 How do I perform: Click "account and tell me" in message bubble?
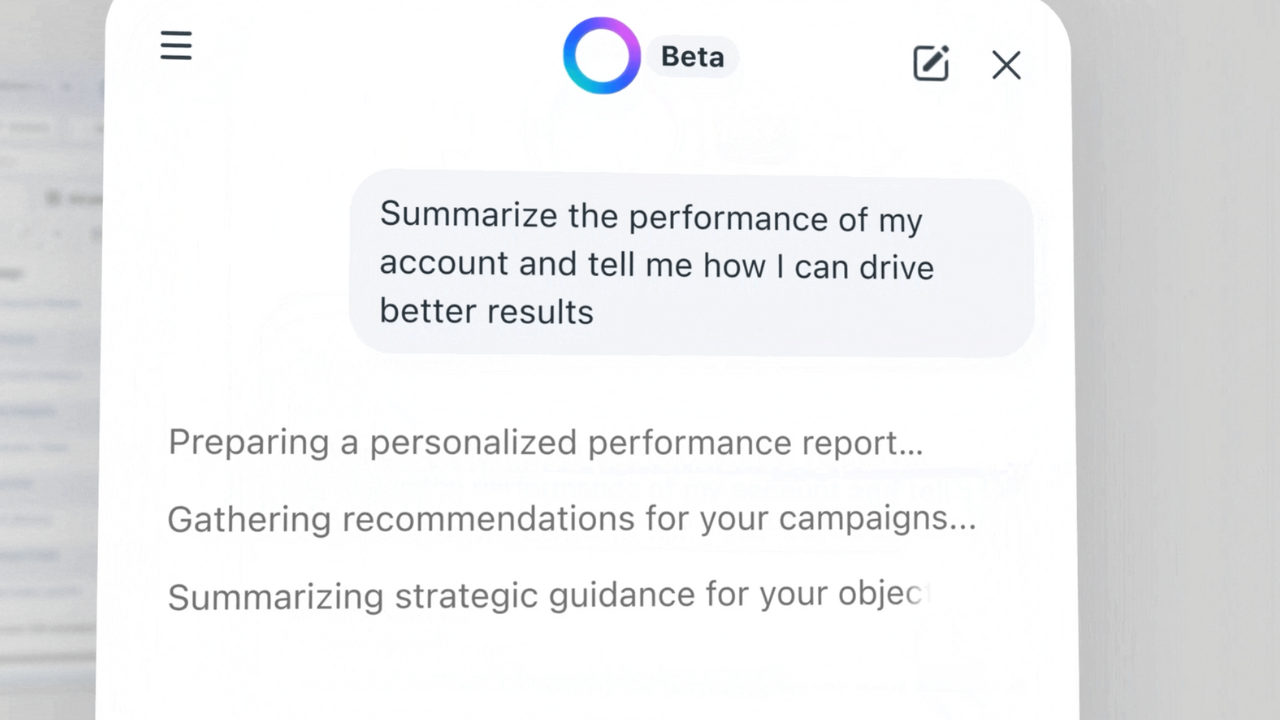[536, 264]
